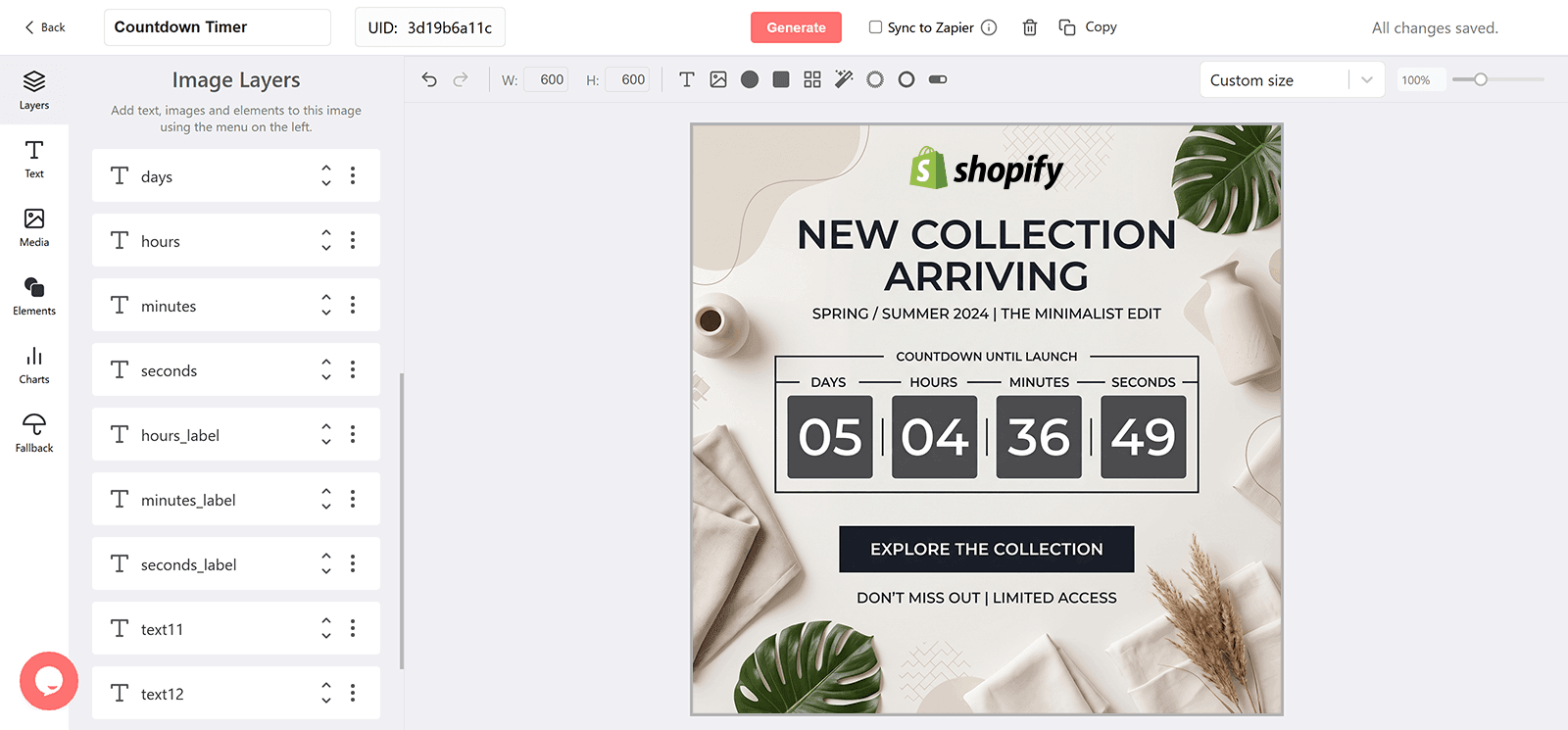Open the Custom size dropdown
The height and width of the screenshot is (730, 1568).
[1292, 80]
